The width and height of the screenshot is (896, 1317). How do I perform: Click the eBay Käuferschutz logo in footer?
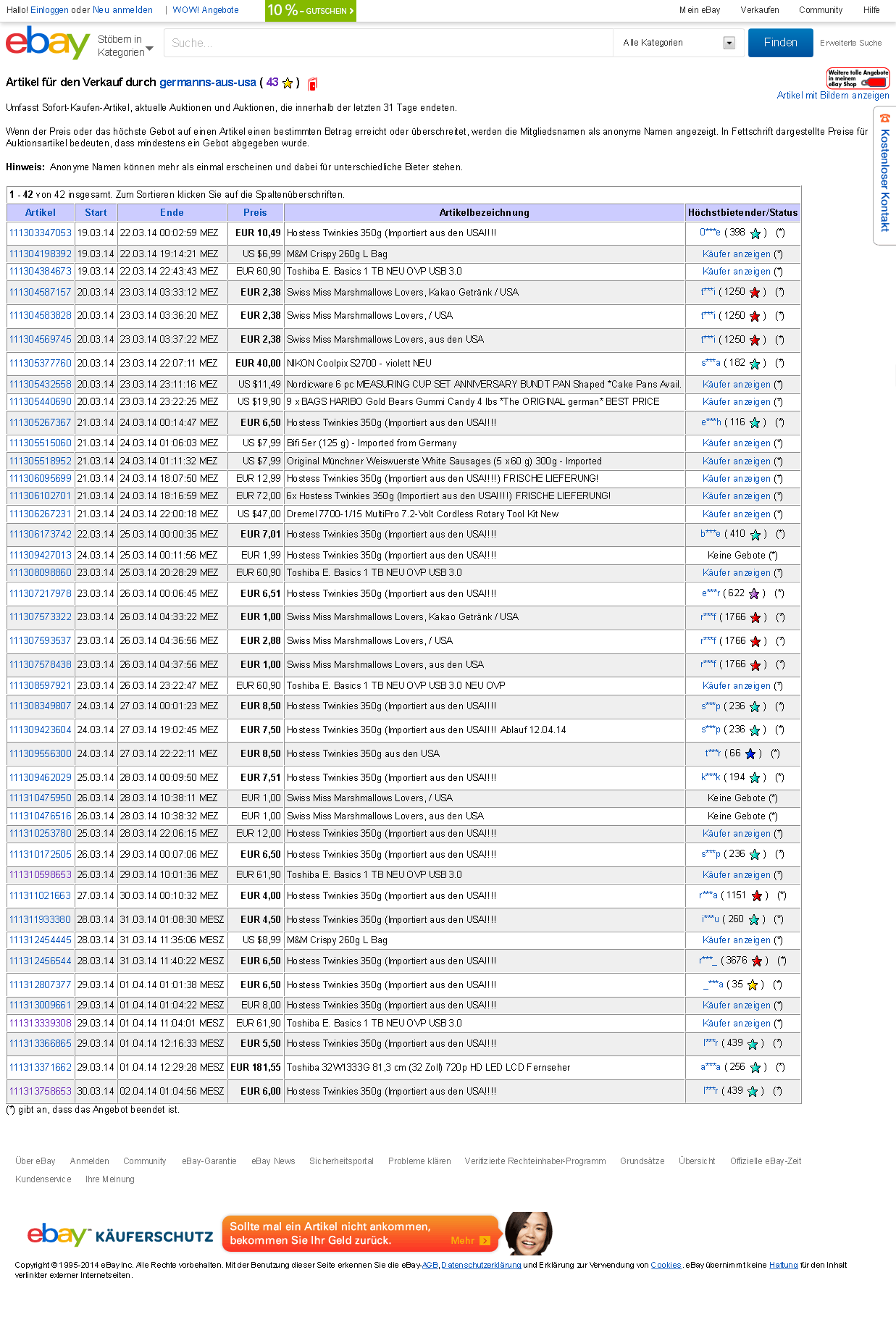pyautogui.click(x=120, y=1234)
